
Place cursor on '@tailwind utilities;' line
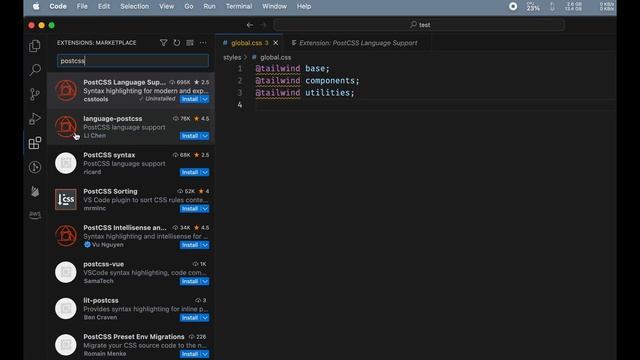click(305, 93)
